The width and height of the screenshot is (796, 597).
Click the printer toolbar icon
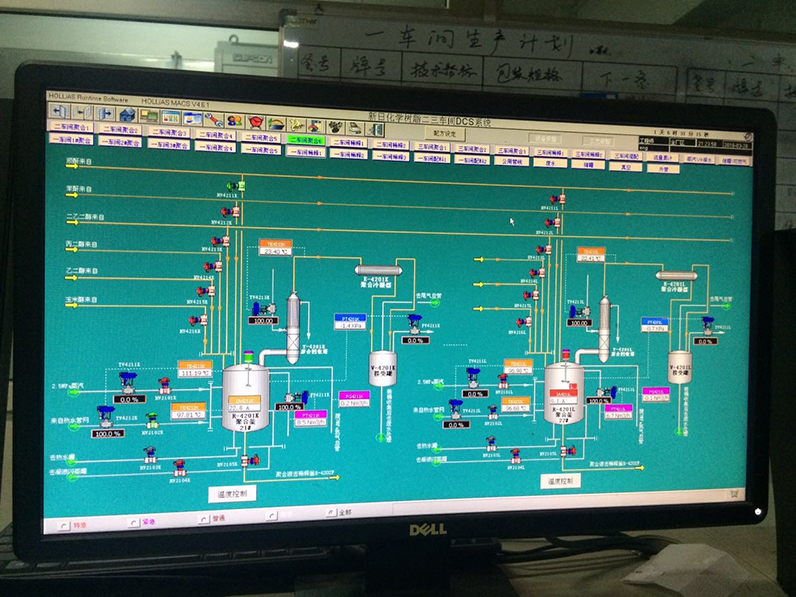pos(354,127)
